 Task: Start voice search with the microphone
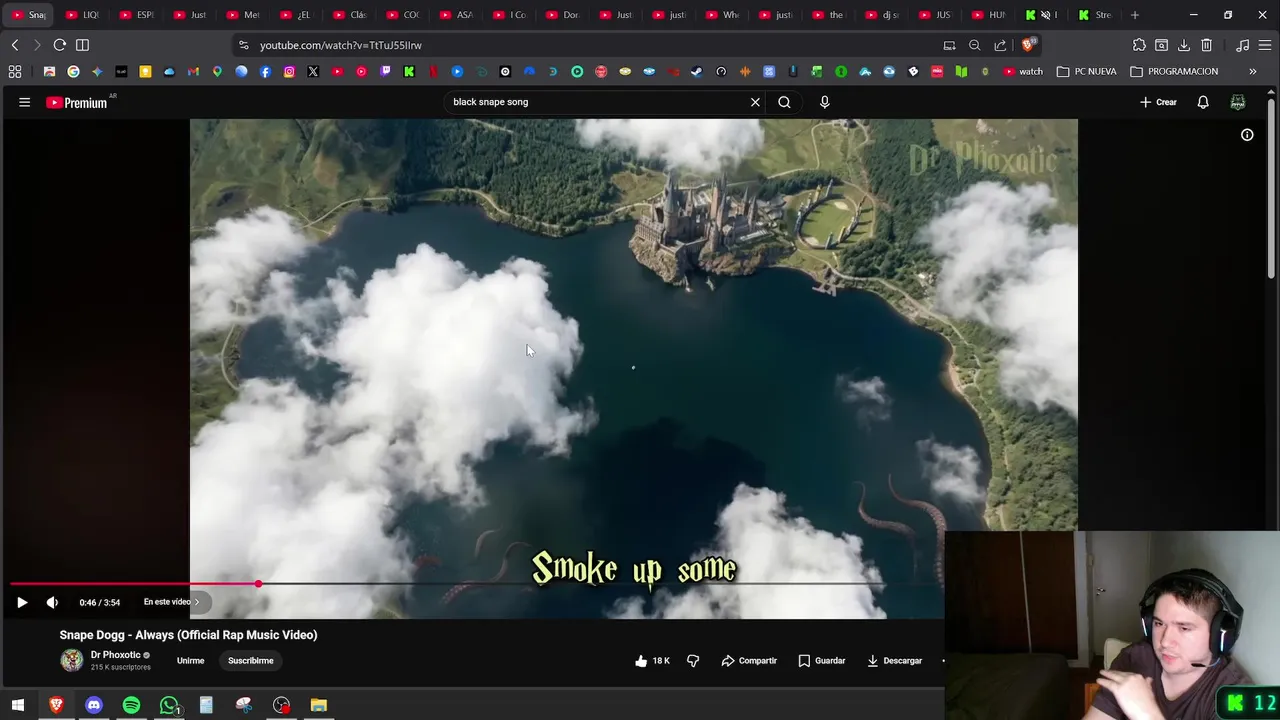tap(824, 102)
